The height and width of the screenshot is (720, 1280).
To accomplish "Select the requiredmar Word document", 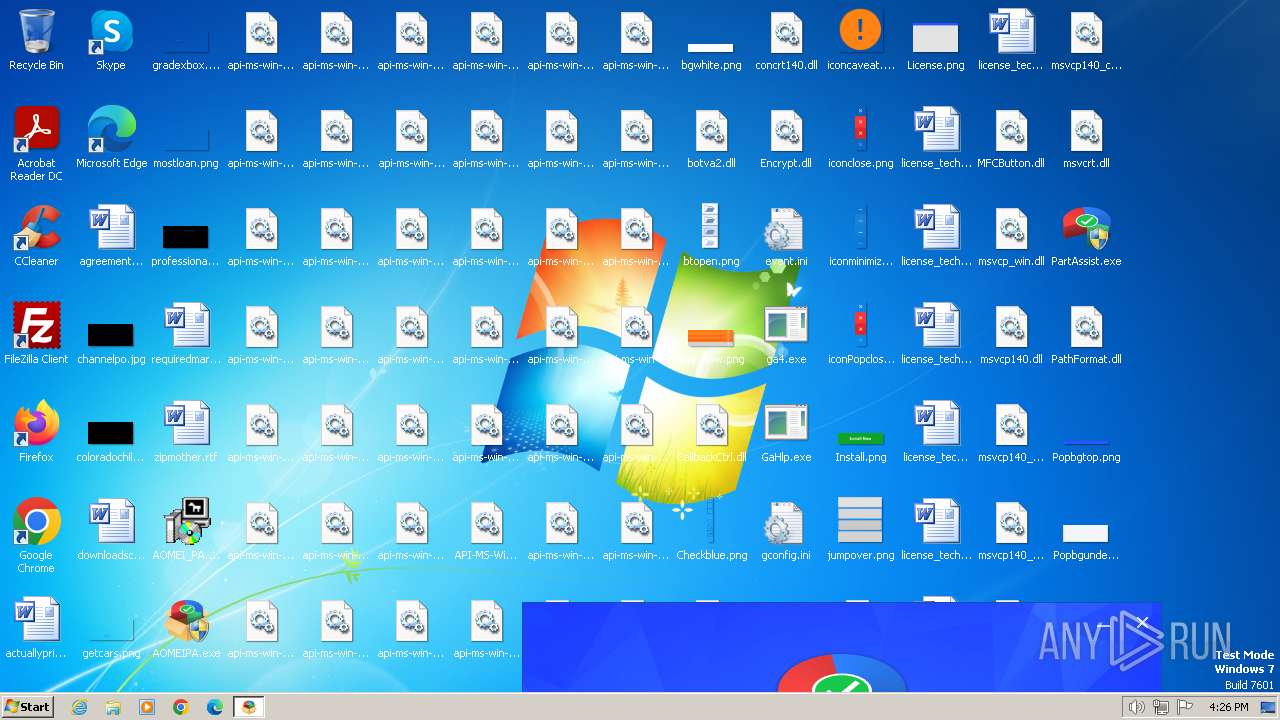I will pyautogui.click(x=186, y=334).
